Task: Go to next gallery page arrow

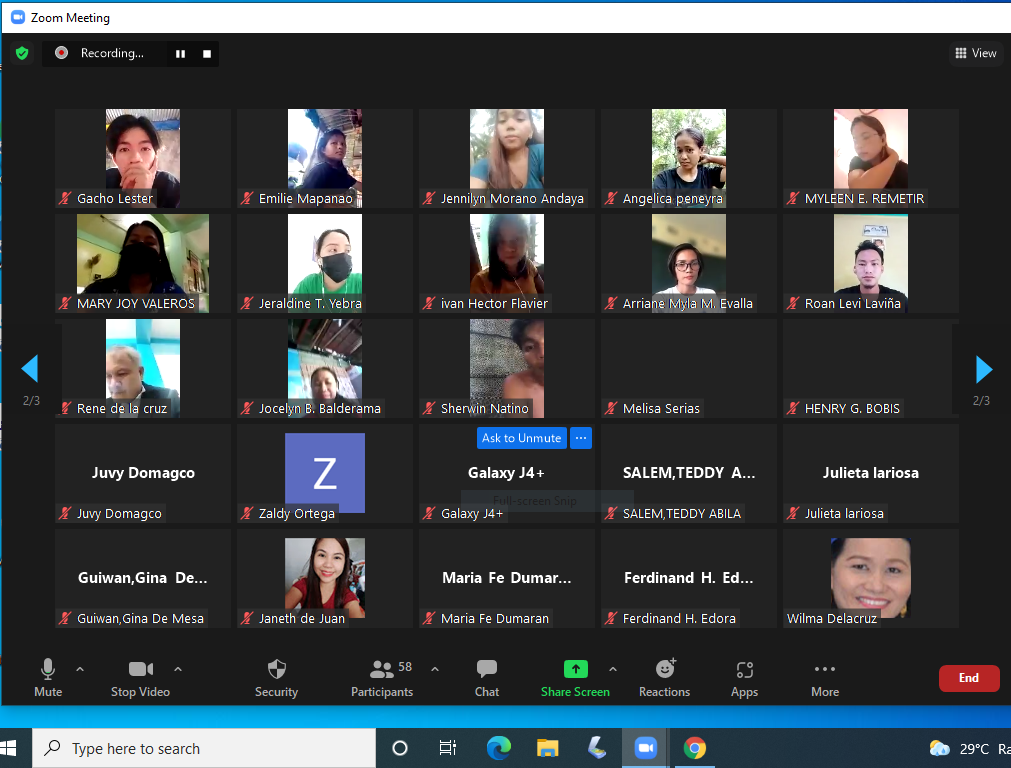Action: pos(983,370)
